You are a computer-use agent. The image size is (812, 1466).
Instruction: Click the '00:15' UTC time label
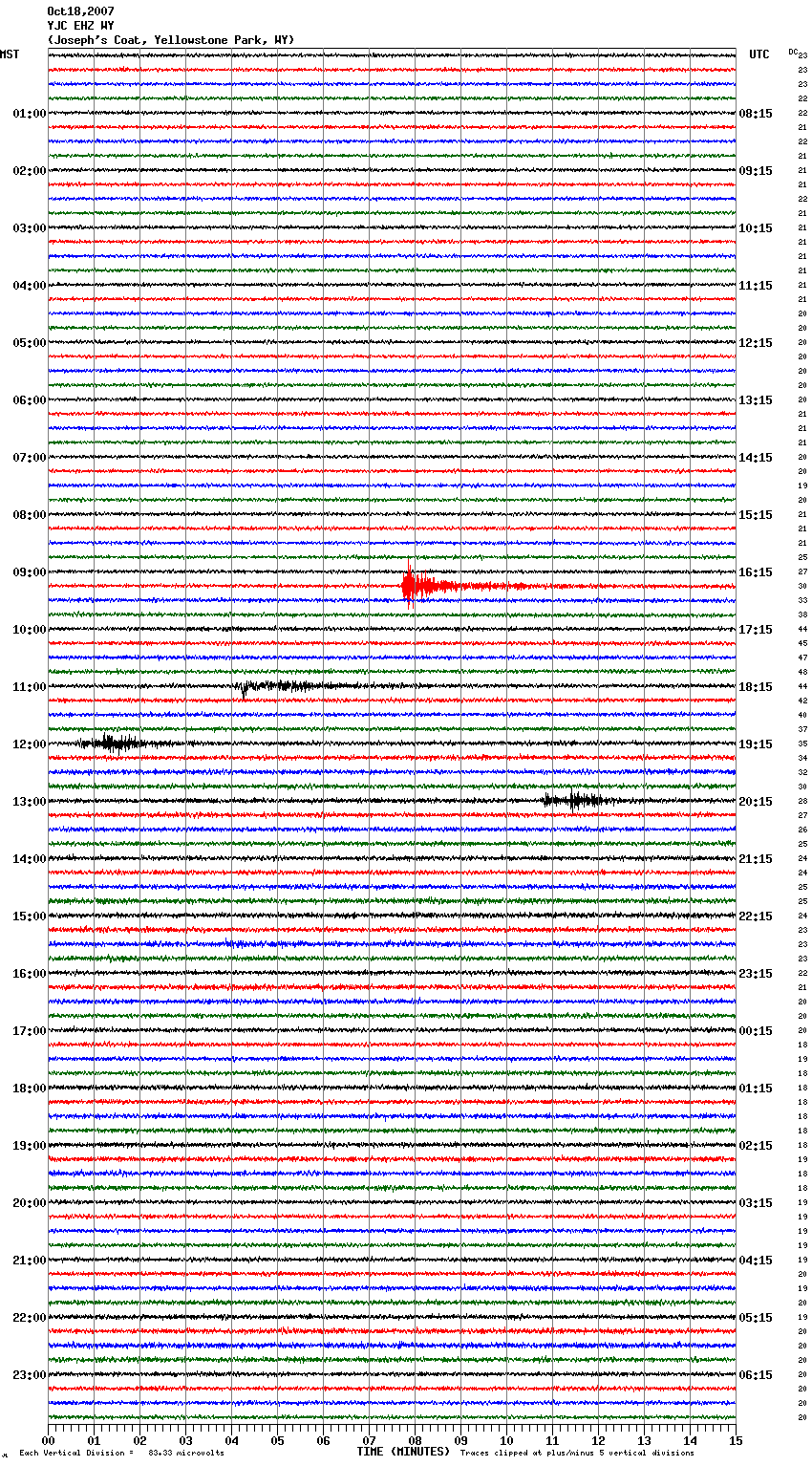click(x=756, y=1031)
